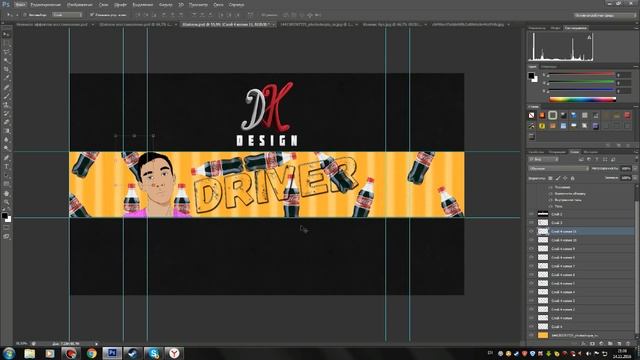Click the Windows Start button
This screenshot has height=360, width=640.
pyautogui.click(x=9, y=353)
